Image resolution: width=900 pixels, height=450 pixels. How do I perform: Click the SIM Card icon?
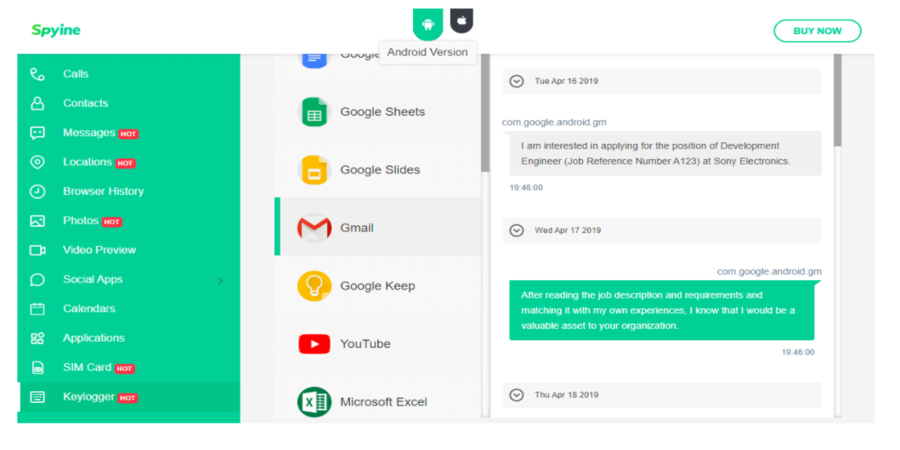click(37, 368)
